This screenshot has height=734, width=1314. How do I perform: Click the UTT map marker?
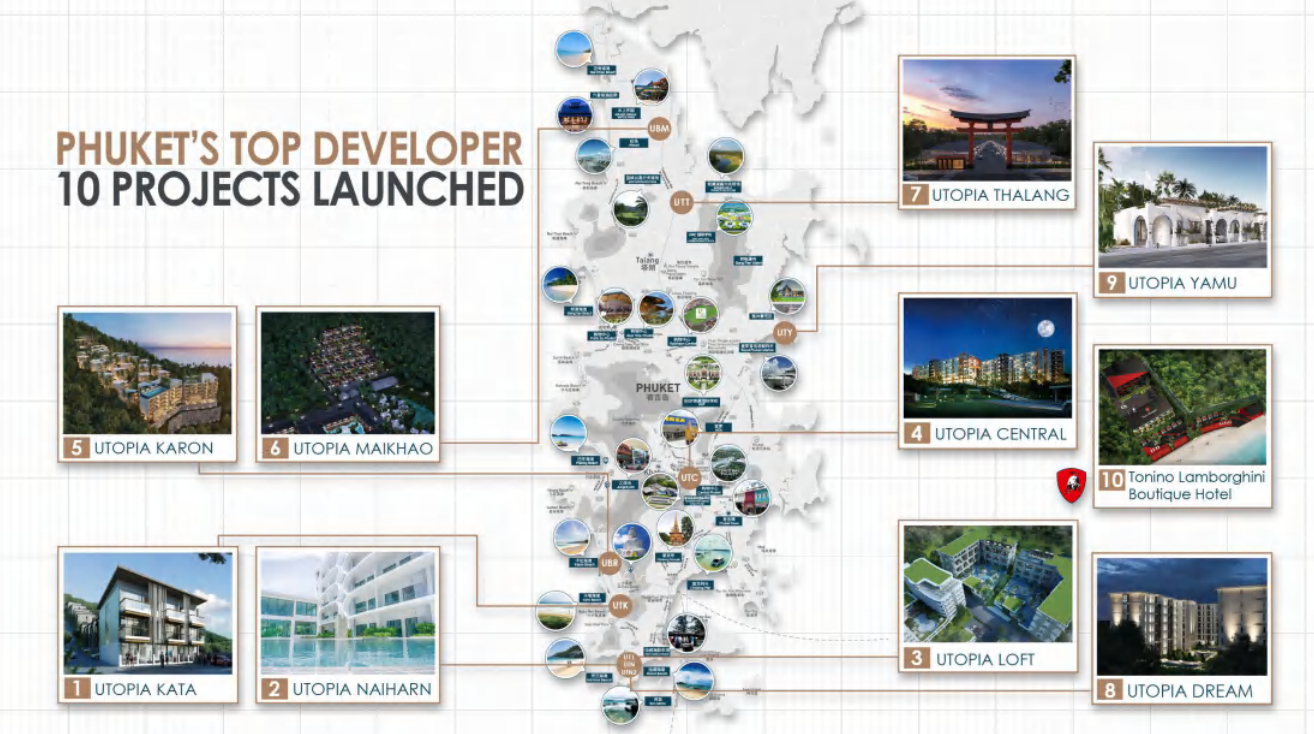coord(683,201)
